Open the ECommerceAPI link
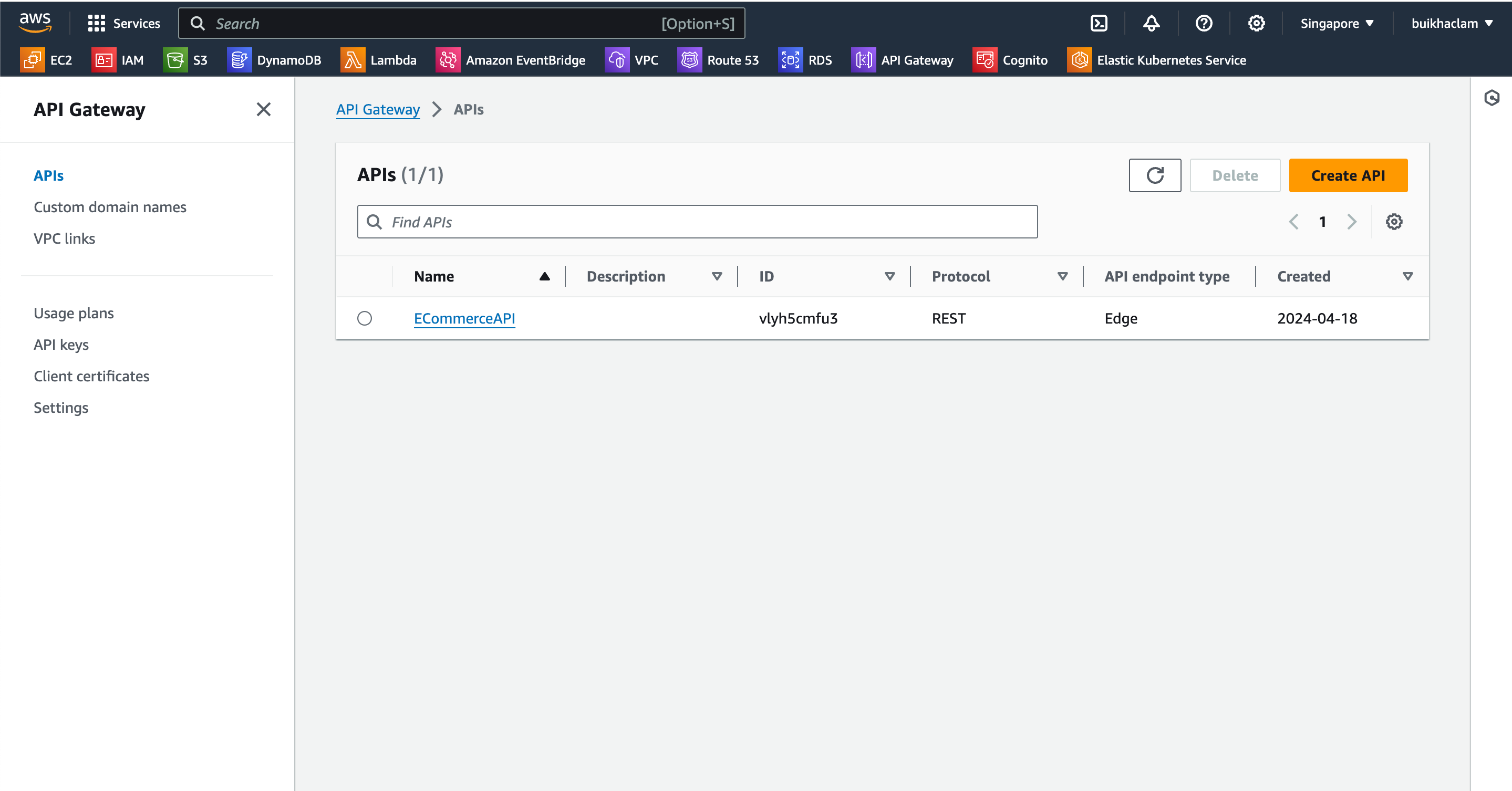 (464, 319)
